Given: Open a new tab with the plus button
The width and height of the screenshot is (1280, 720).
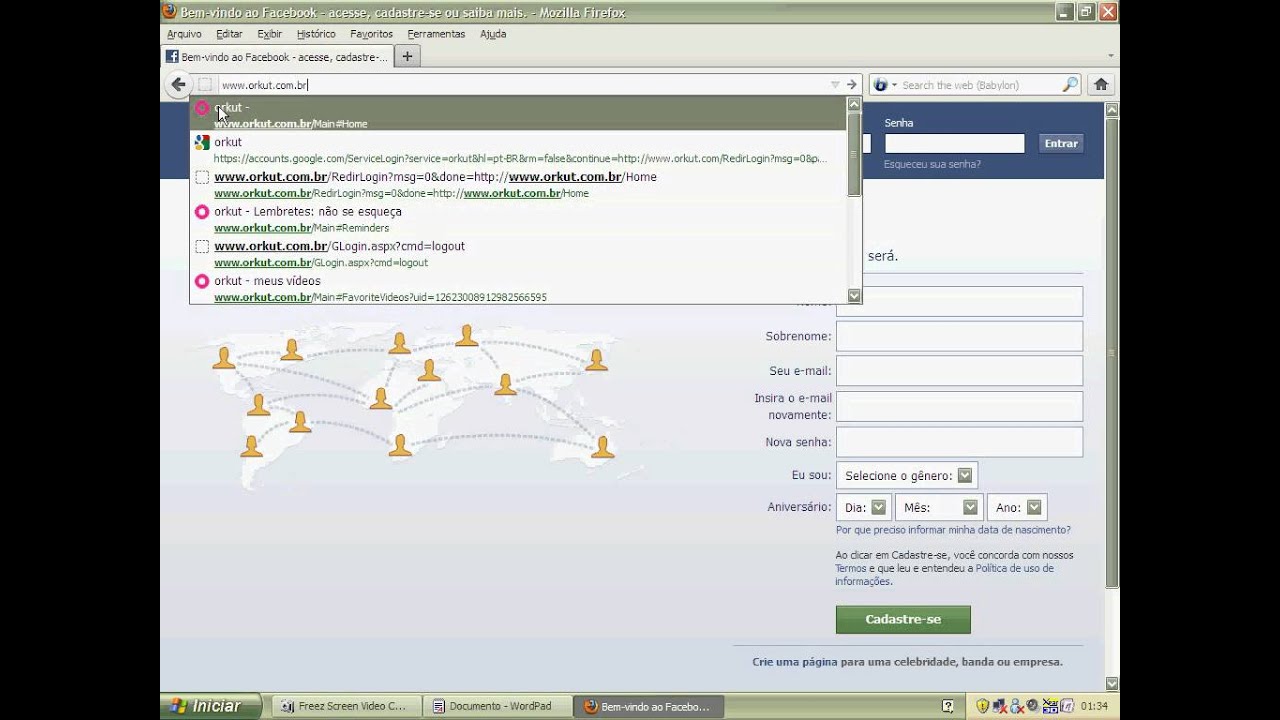Looking at the screenshot, I should click(x=407, y=57).
